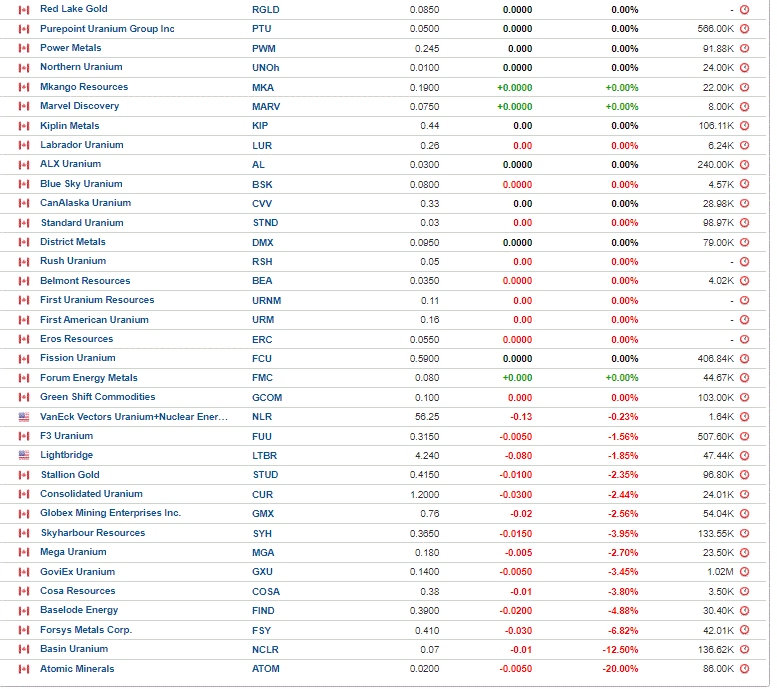
Task: Open the Stallion Gold link
Action: tap(70, 475)
